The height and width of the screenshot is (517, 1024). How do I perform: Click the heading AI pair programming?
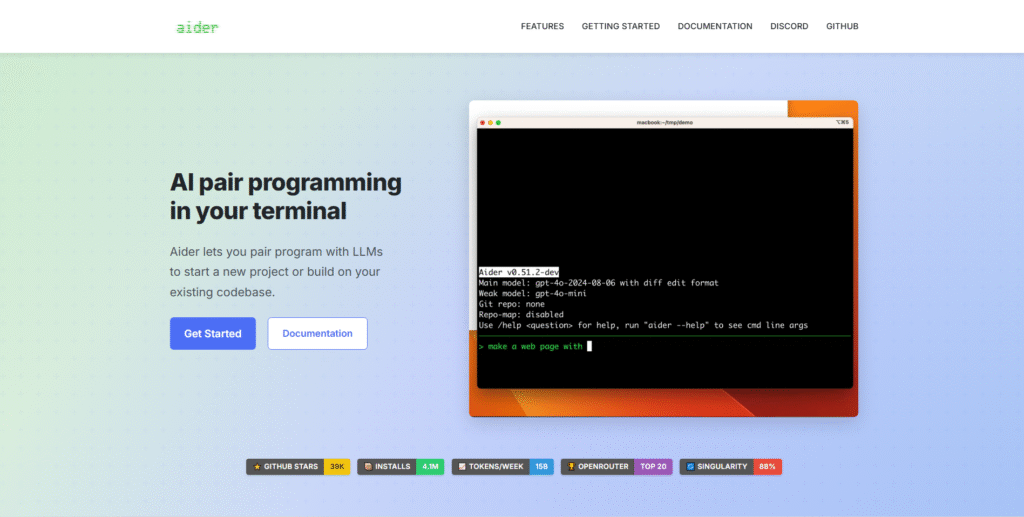coord(285,196)
